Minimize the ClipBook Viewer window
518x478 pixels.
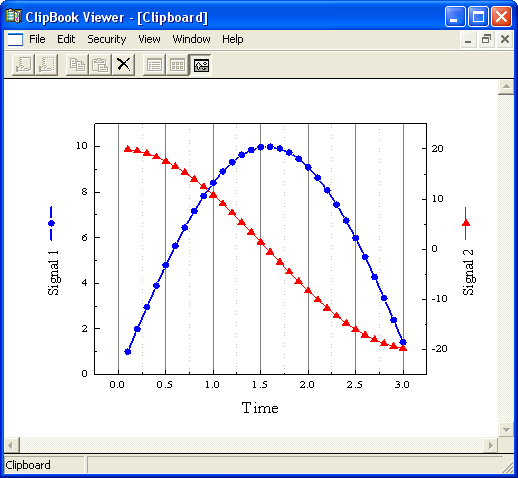pos(454,17)
